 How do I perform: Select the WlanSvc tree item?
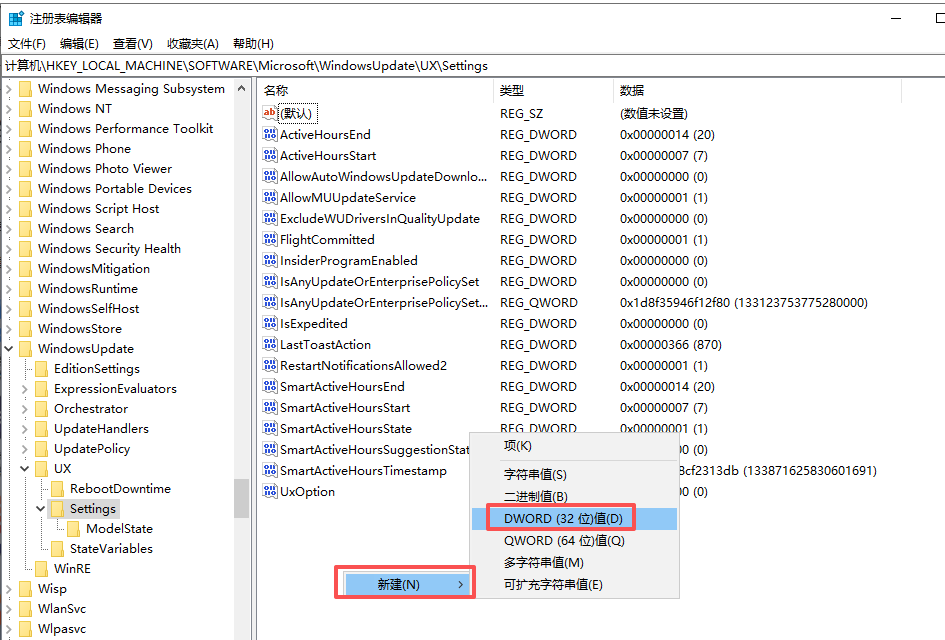62,609
